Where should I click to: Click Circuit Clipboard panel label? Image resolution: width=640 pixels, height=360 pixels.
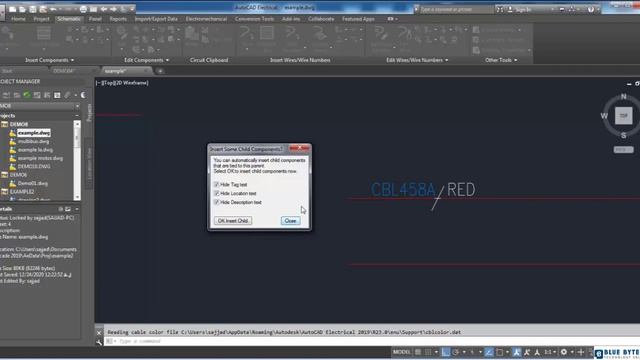209,60
